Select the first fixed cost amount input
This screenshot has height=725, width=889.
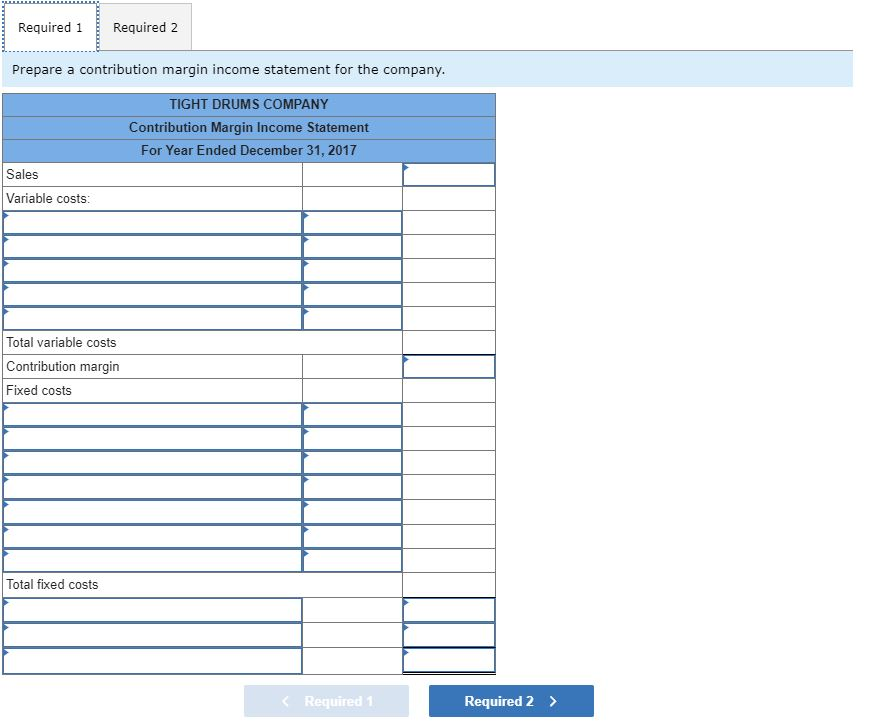tap(351, 414)
